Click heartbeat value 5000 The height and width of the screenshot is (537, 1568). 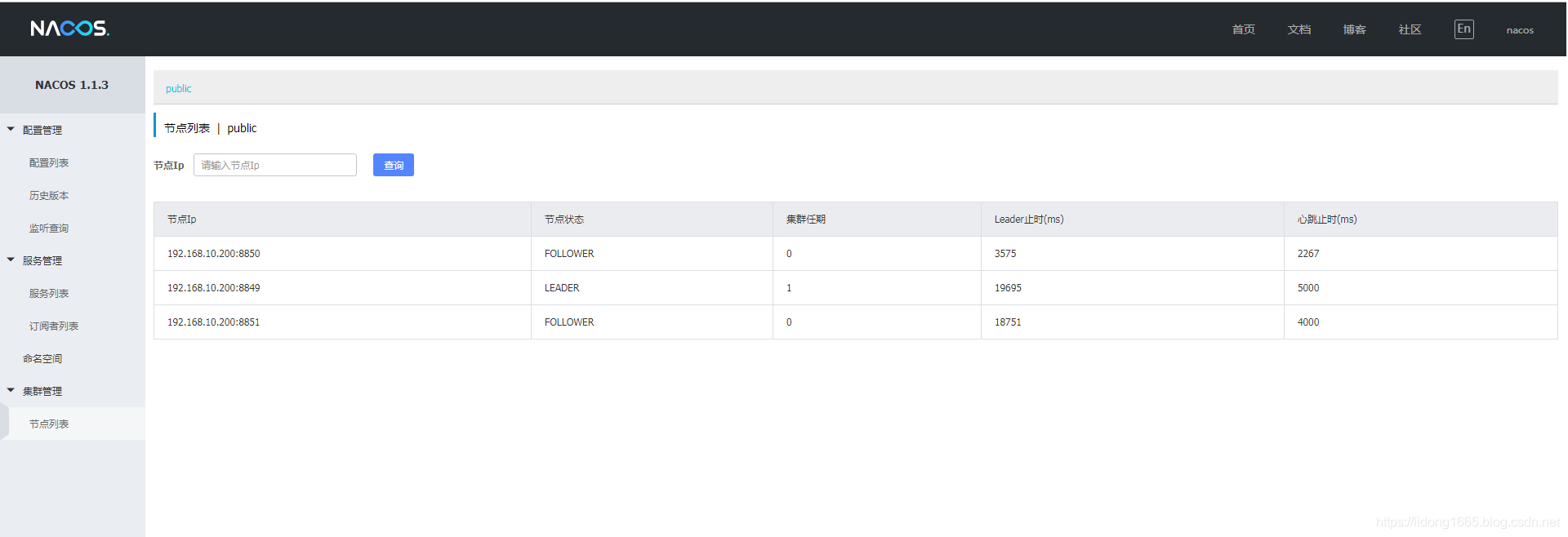pos(1308,288)
